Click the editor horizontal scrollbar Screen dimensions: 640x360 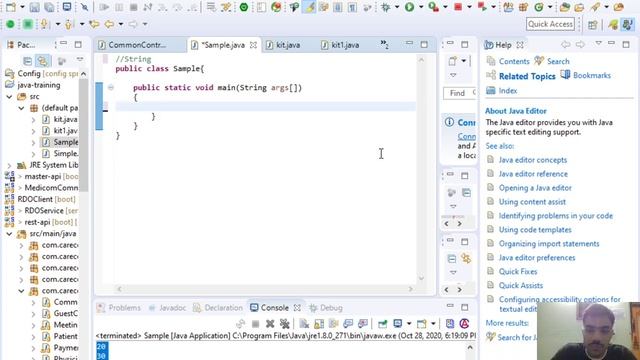pos(265,289)
